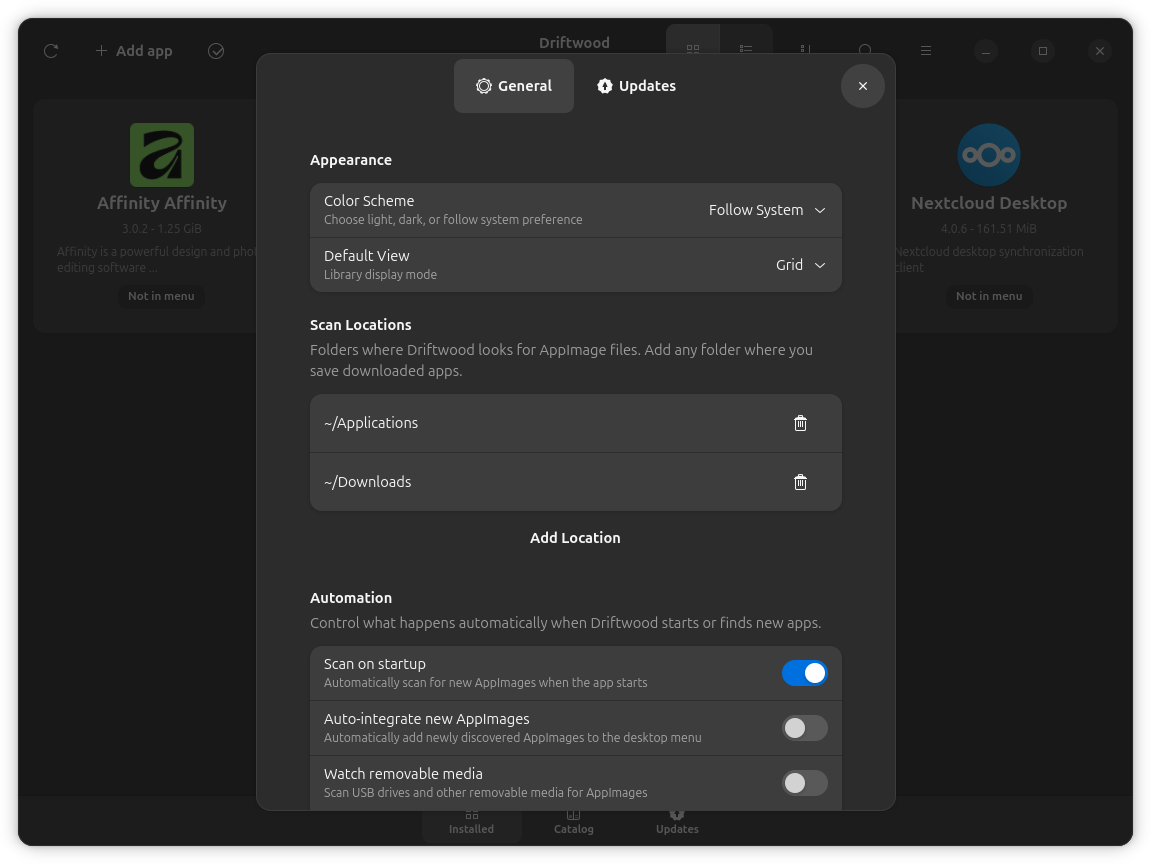Viewport: 1151px width, 864px height.
Task: Click the Affinity green app icon
Action: point(161,155)
